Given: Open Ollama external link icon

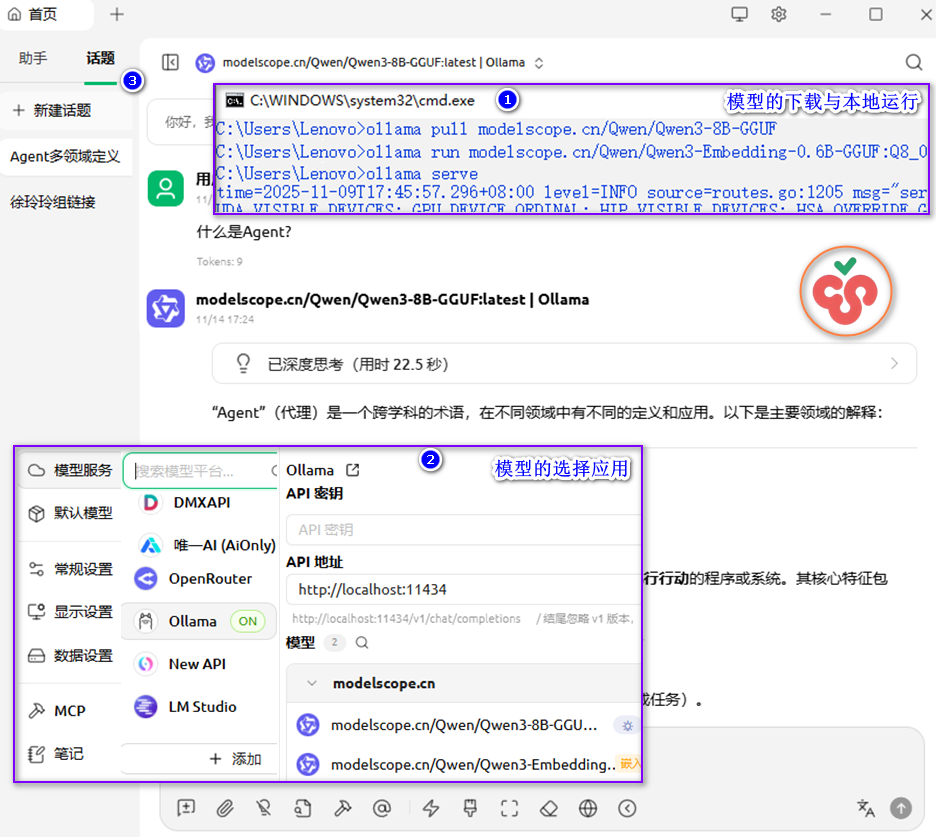Looking at the screenshot, I should 353,470.
